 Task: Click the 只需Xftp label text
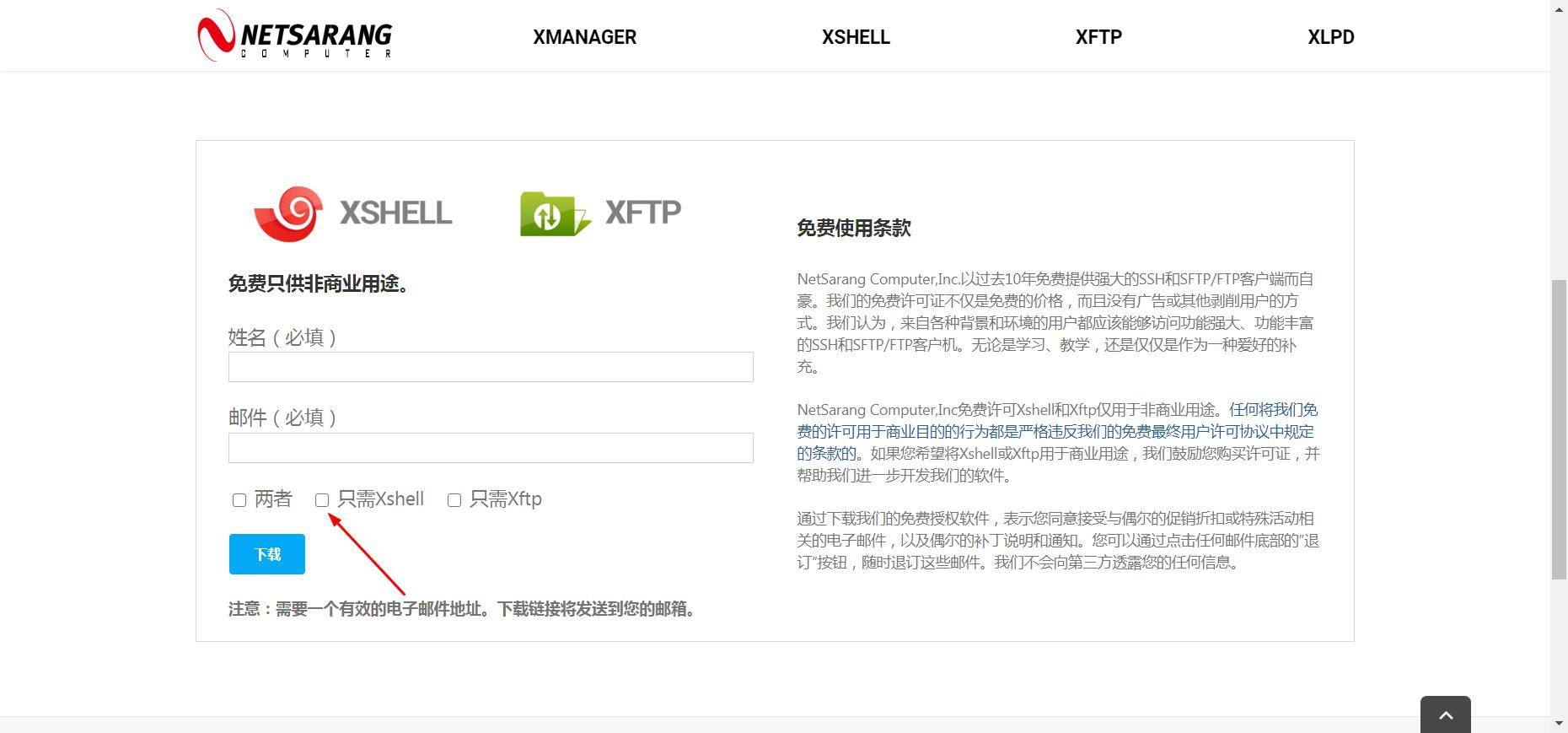[x=505, y=499]
